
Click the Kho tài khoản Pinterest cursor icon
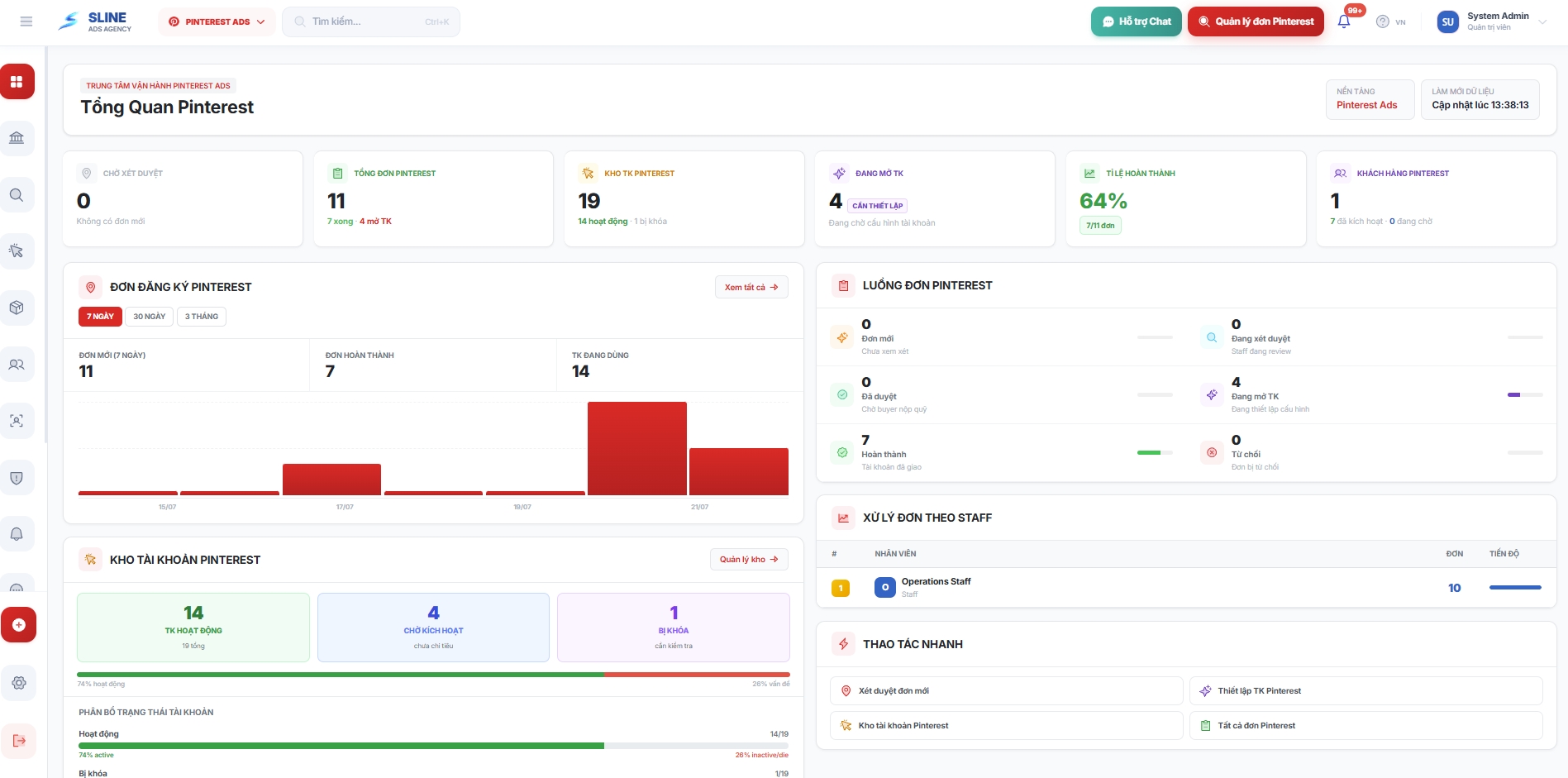(90, 560)
